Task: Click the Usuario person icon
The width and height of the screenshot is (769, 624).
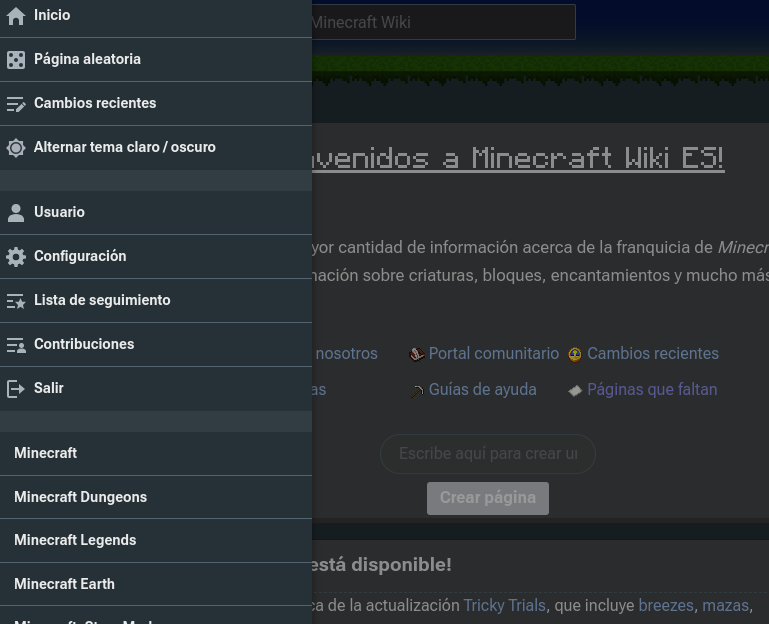Action: (16, 213)
